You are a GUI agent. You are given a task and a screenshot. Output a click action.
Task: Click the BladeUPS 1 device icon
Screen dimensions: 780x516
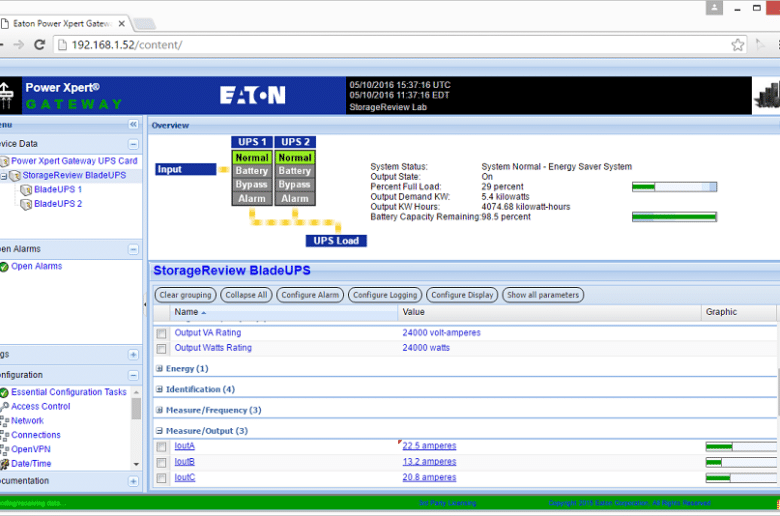pos(26,190)
